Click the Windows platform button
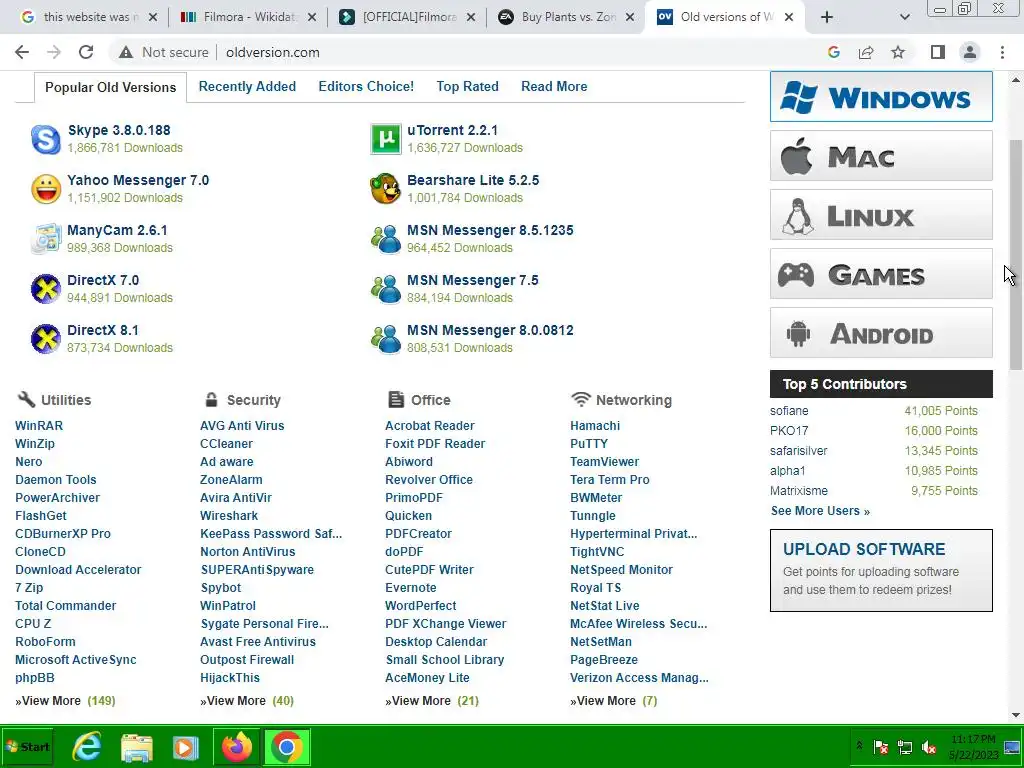The height and width of the screenshot is (768, 1024). coord(881,97)
